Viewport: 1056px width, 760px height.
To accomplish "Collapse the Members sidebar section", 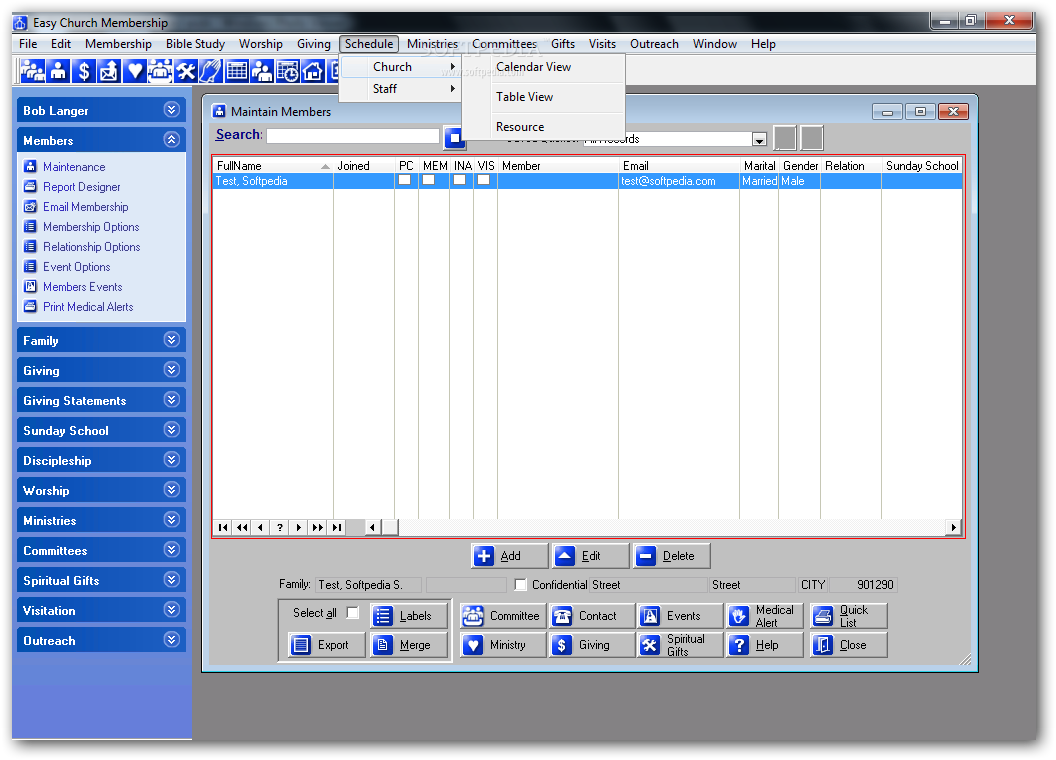I will coord(172,139).
